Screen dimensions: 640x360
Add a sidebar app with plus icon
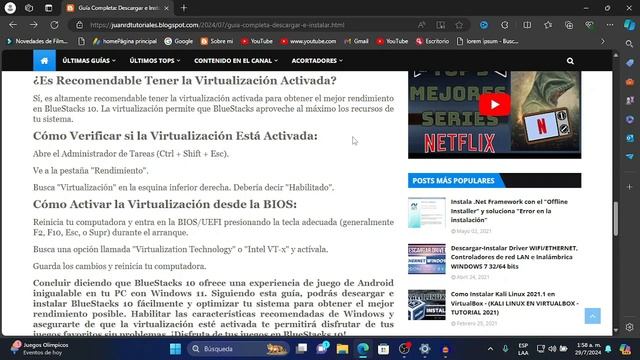[x=629, y=187]
